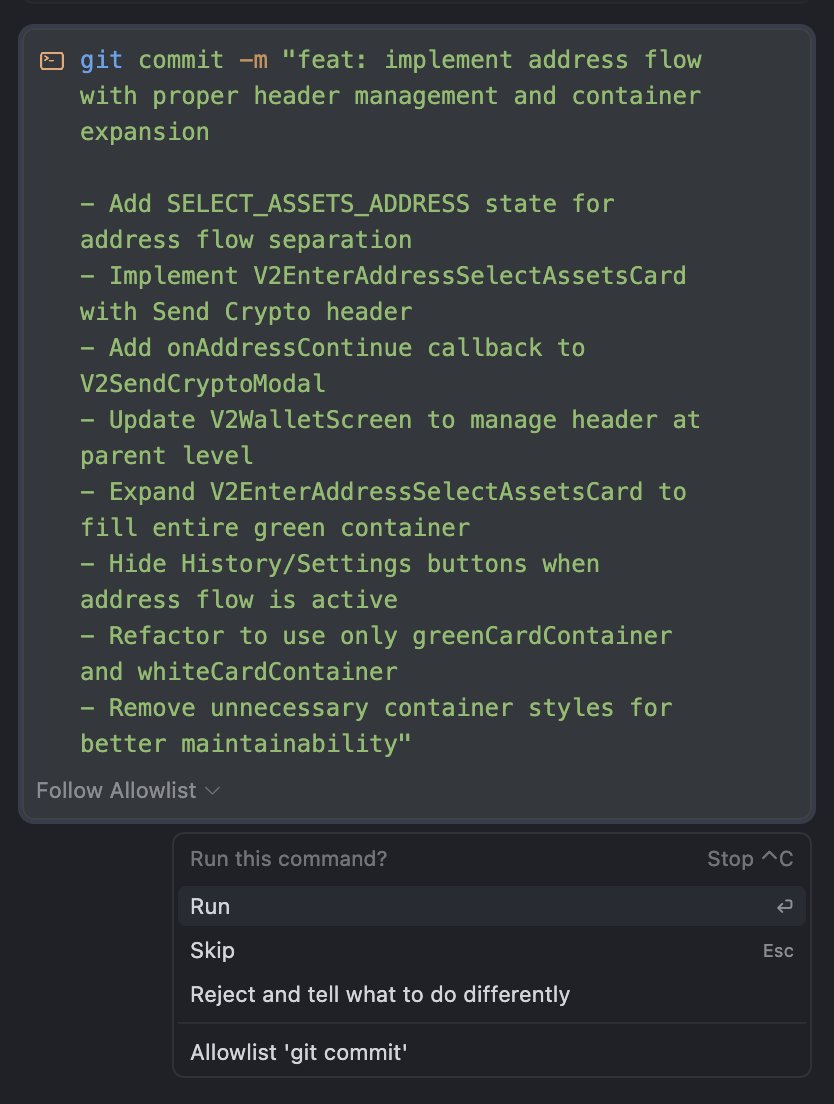Screen dimensions: 834x1104
Task: Open the Follow Allowlist dropdown label
Action: tap(116, 791)
